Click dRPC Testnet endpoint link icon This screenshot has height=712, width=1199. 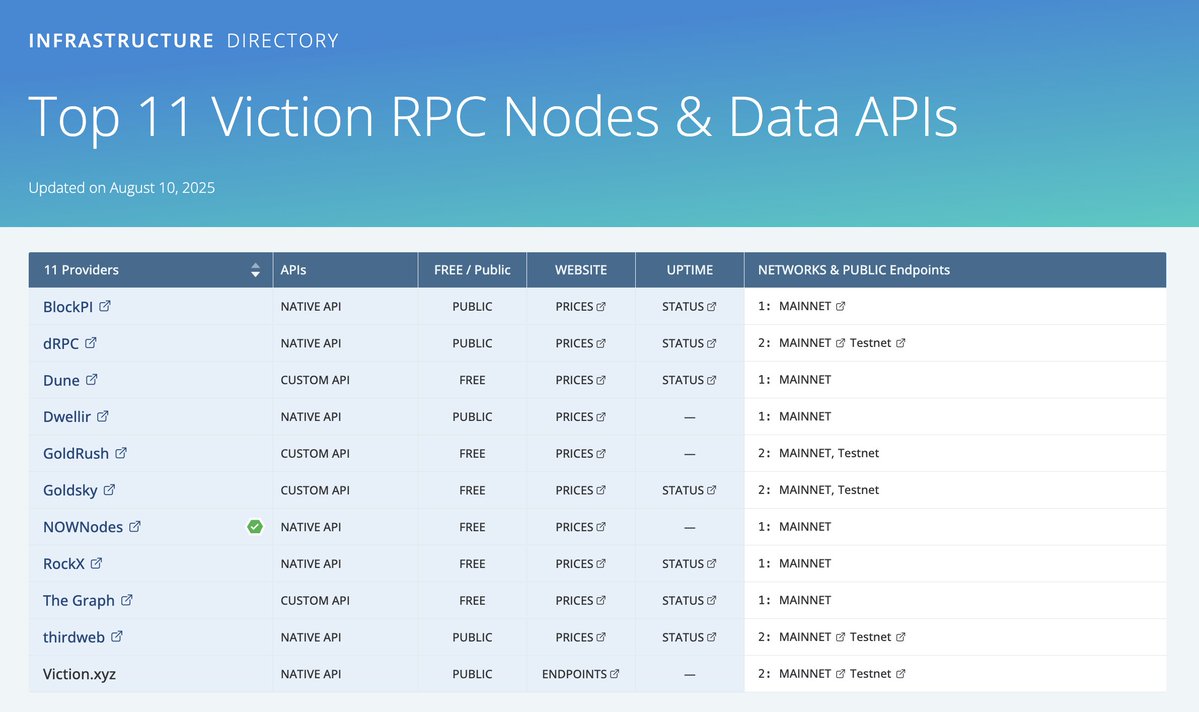pyautogui.click(x=901, y=343)
